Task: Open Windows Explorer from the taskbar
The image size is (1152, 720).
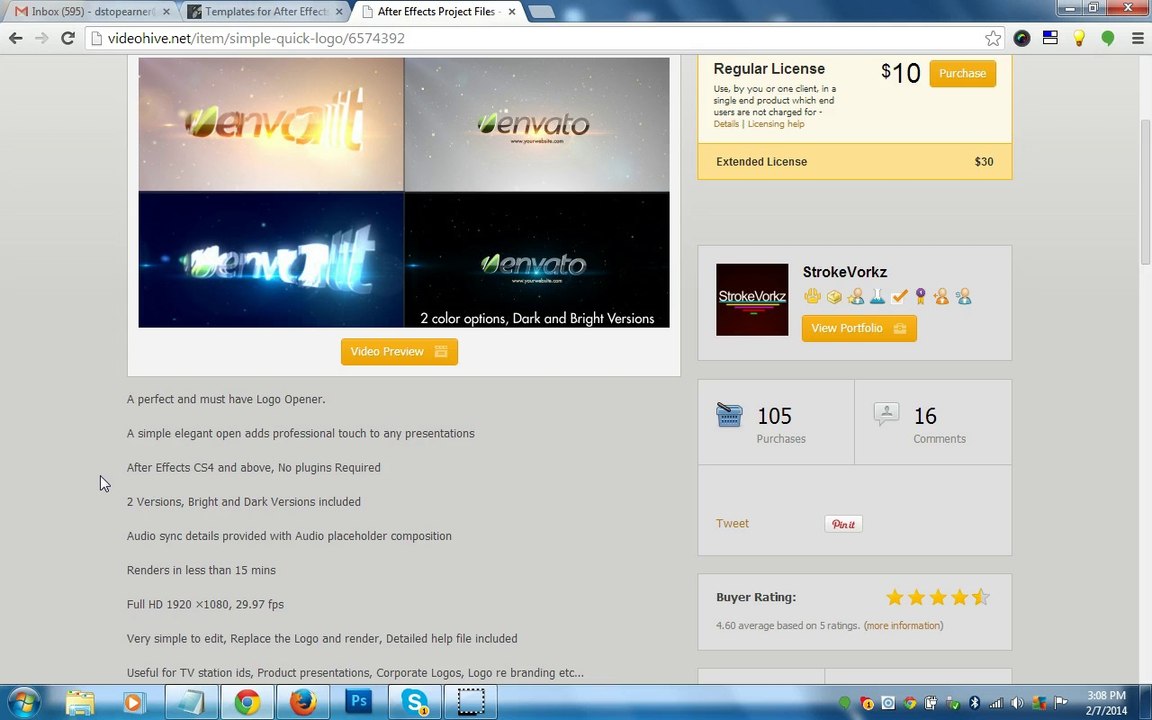Action: [80, 702]
